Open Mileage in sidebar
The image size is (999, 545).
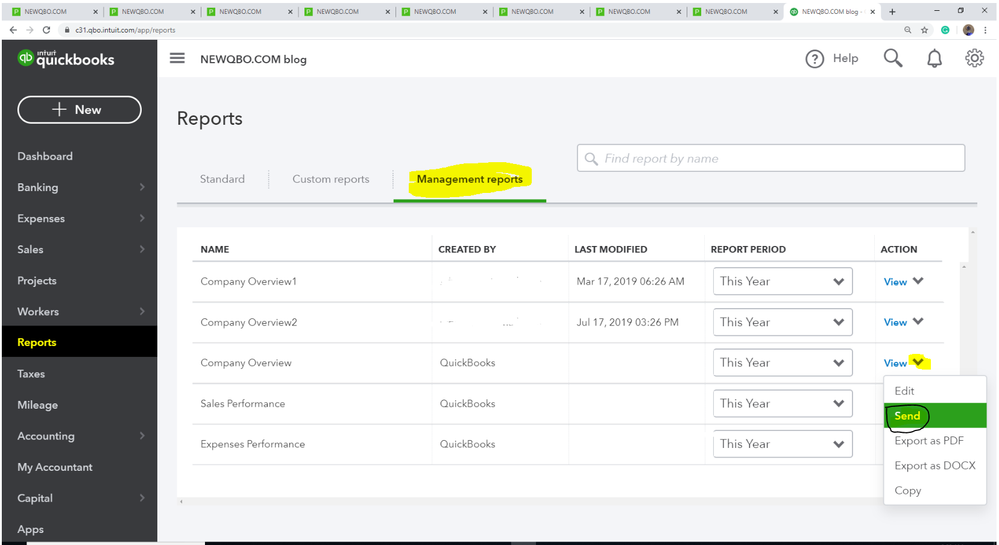coord(38,405)
